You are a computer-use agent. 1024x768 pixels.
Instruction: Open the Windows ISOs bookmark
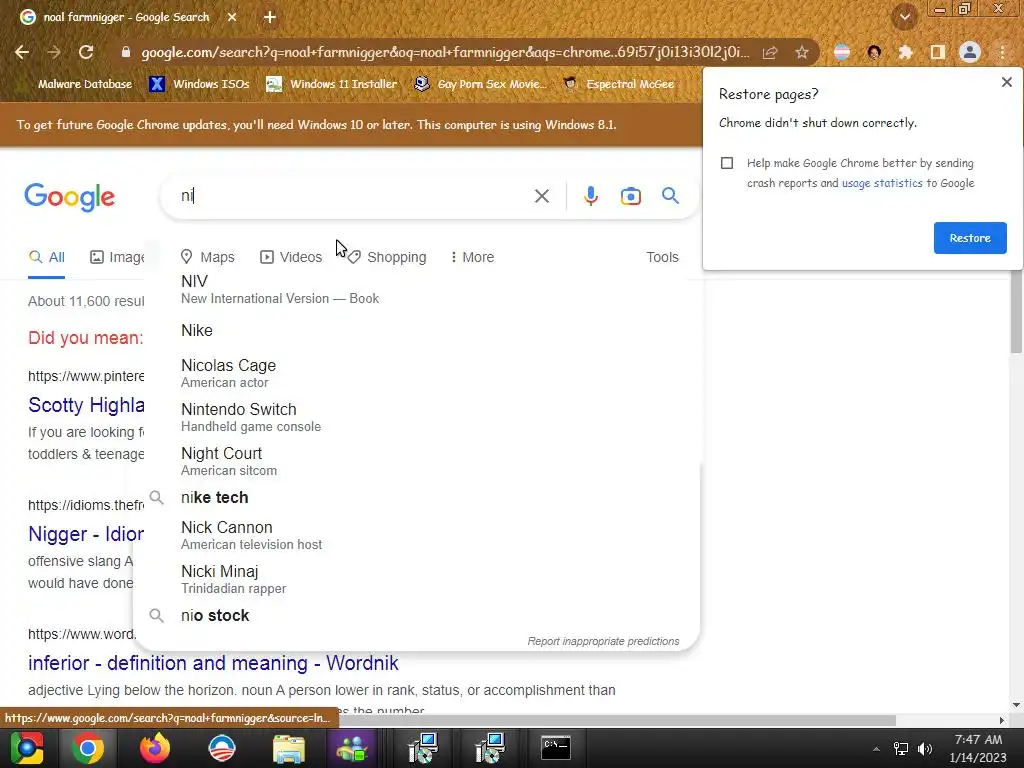200,84
